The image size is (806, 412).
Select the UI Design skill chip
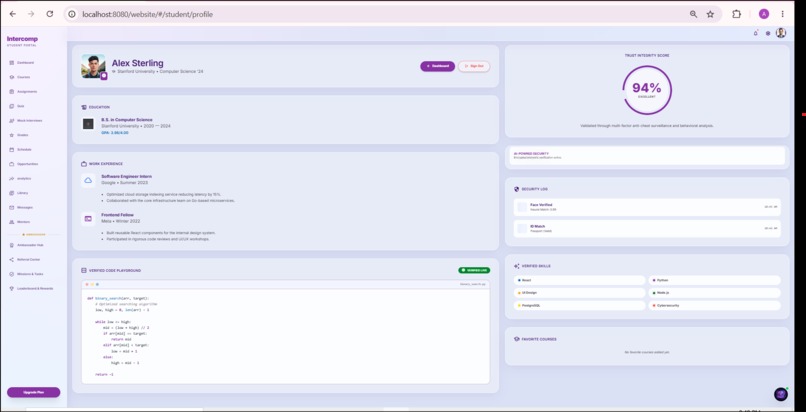[579, 293]
